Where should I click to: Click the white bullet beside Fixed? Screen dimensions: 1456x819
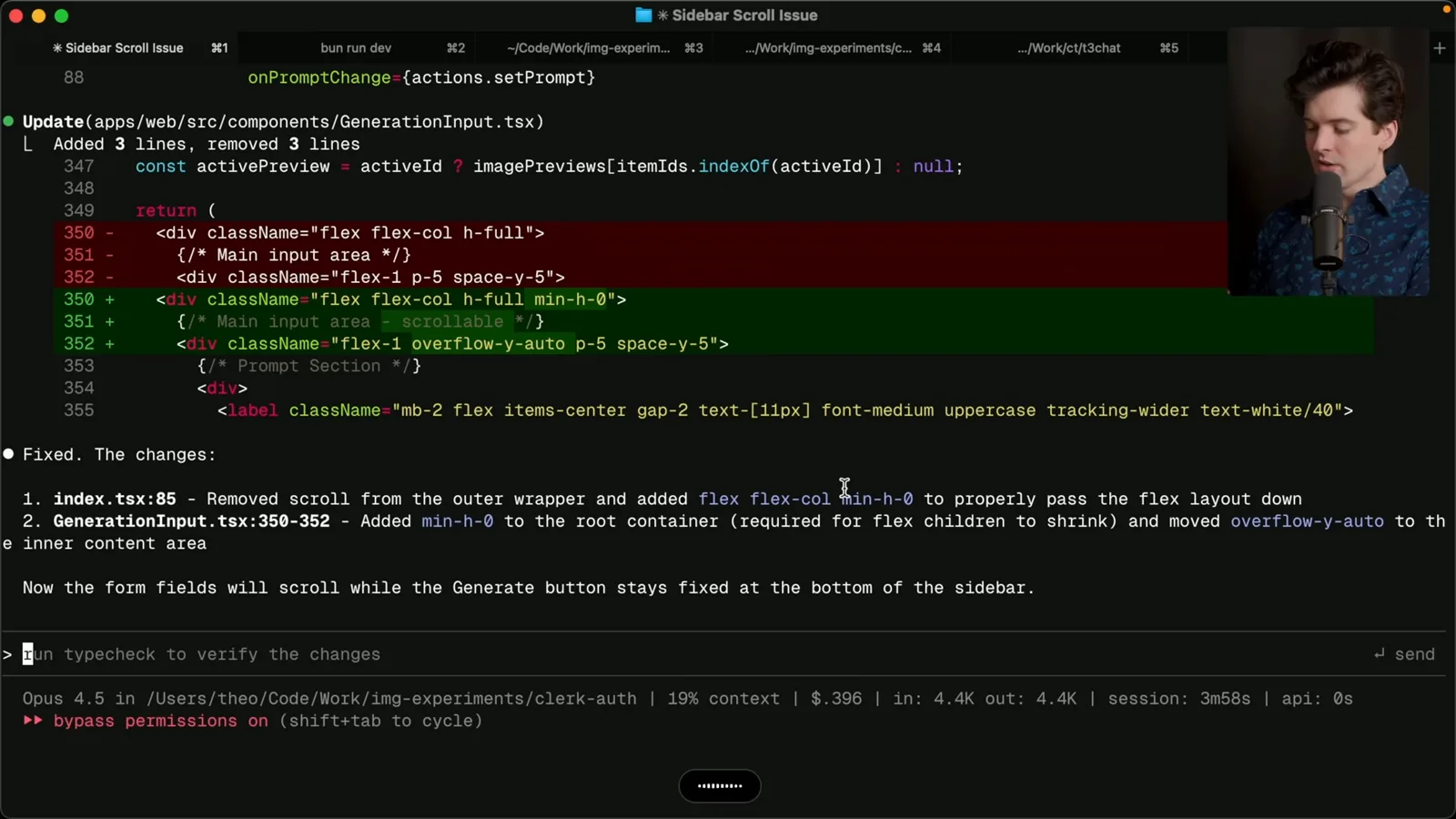pos(8,454)
